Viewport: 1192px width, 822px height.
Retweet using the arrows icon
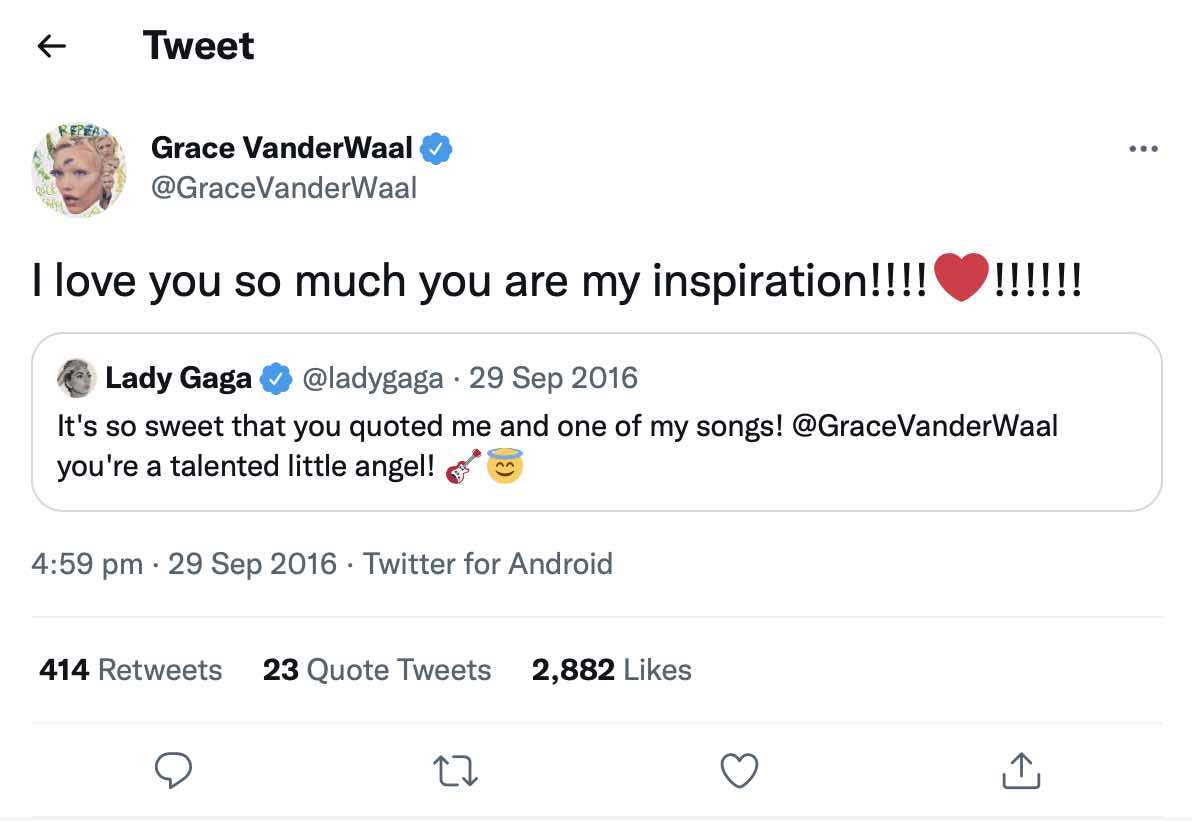[456, 770]
